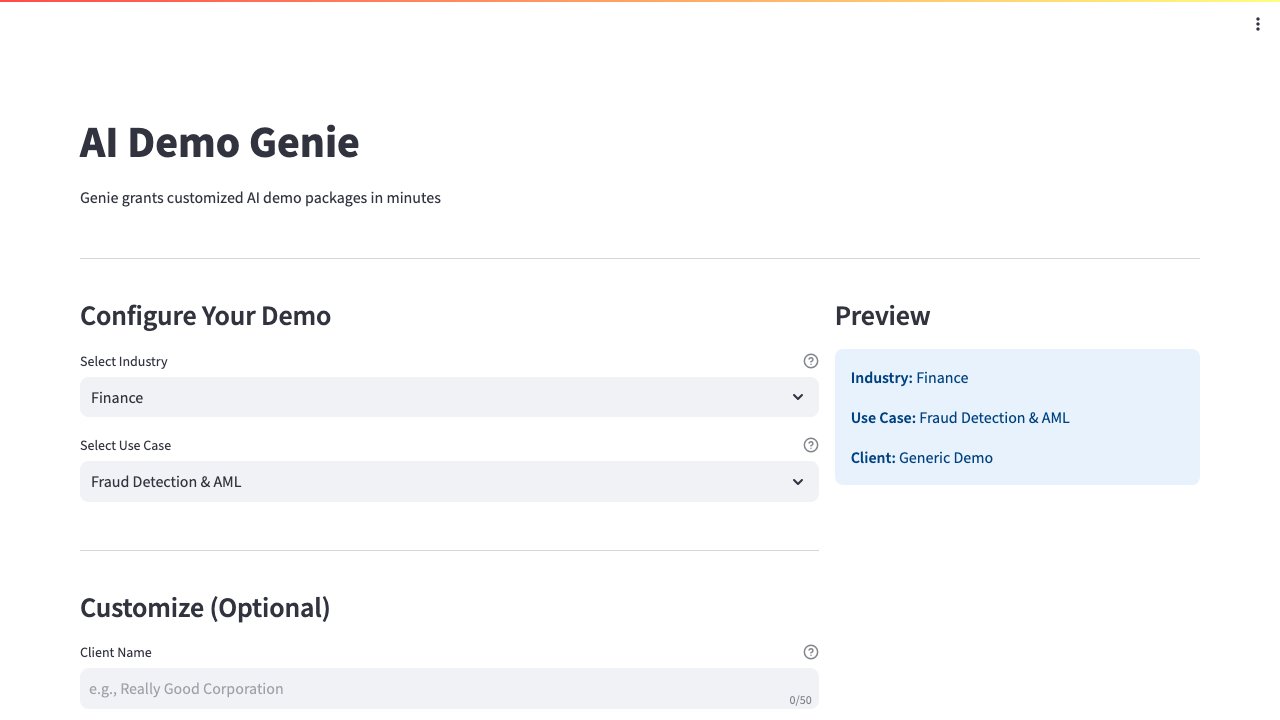Select the Industry line in the Preview box

(909, 378)
